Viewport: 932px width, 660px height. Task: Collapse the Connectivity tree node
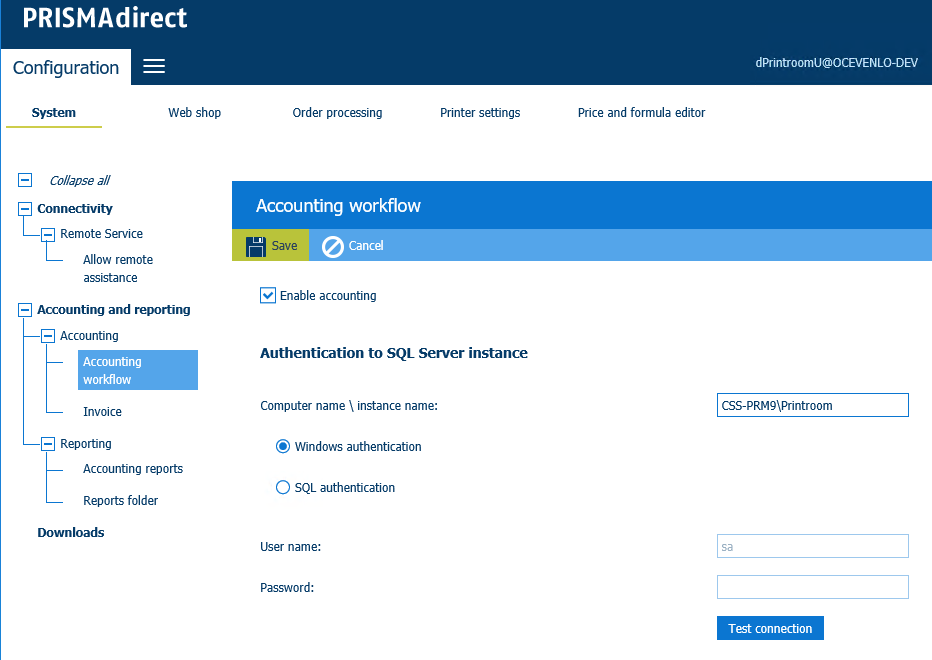click(25, 209)
